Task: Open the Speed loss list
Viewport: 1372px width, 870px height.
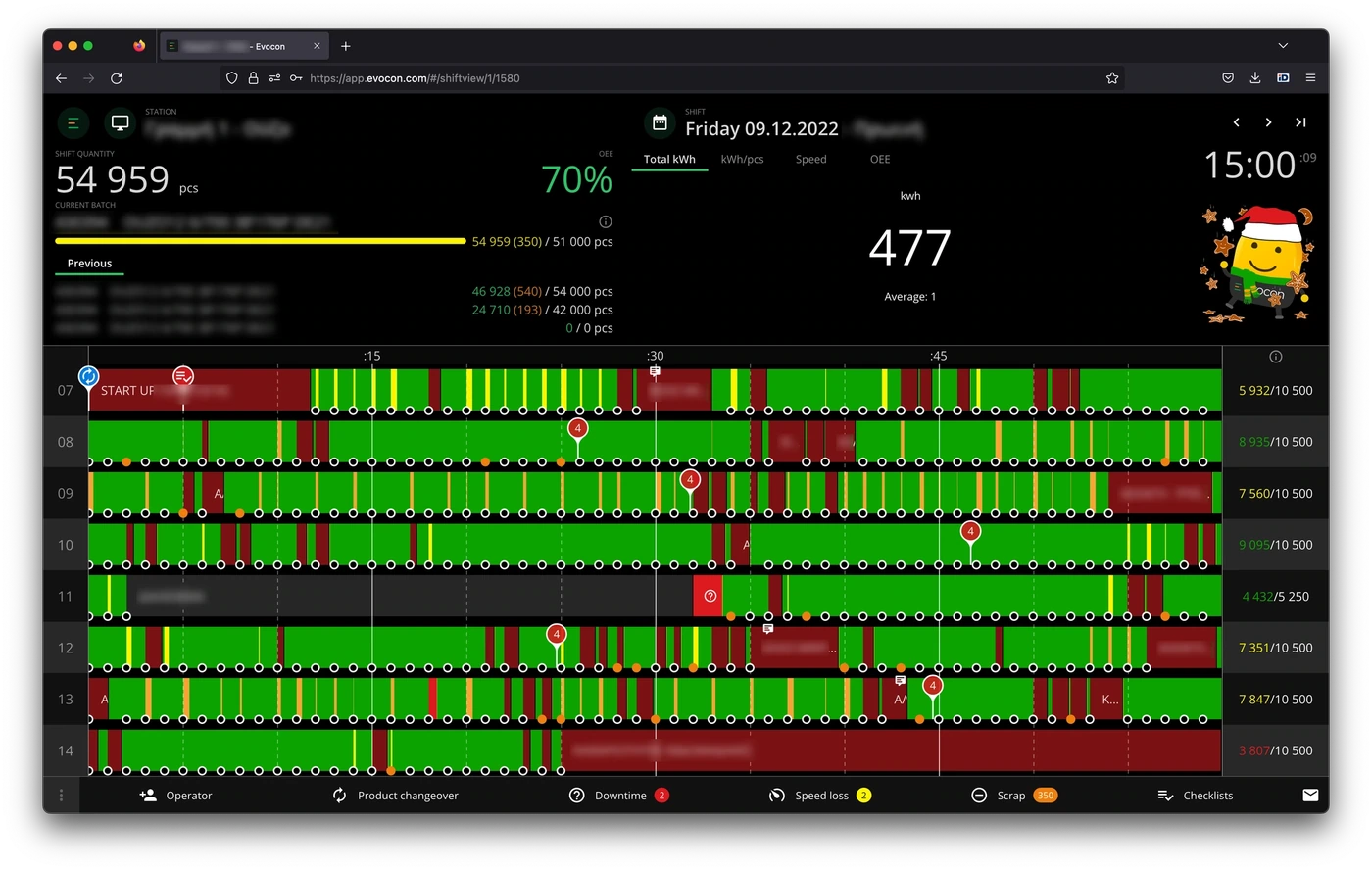Action: (819, 796)
